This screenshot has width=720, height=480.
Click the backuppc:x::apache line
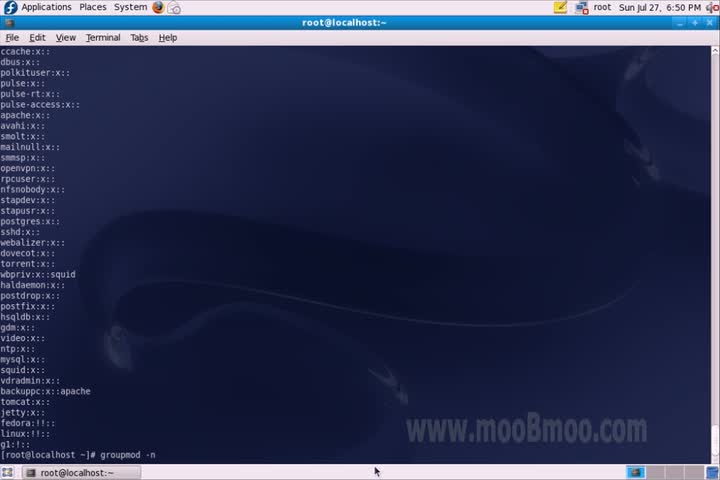tap(45, 391)
